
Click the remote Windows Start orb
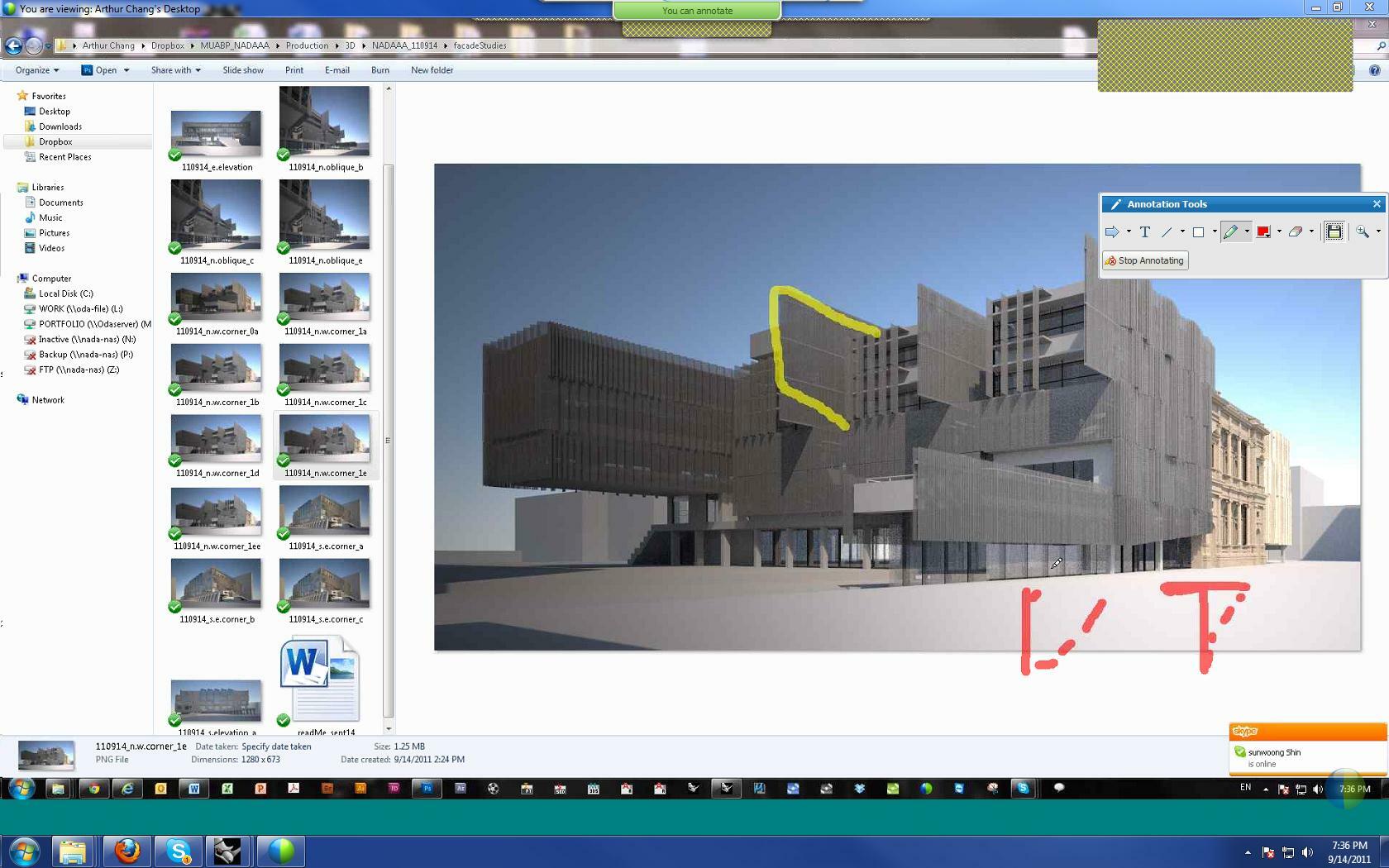[21, 789]
